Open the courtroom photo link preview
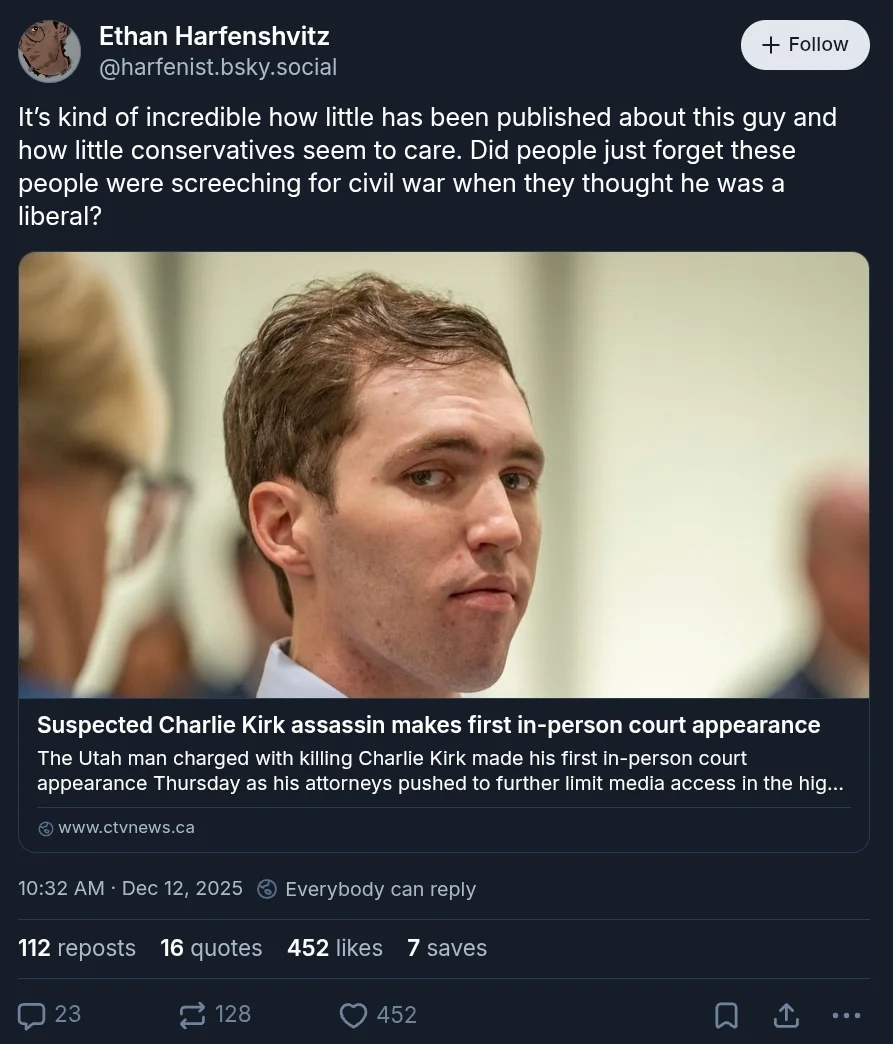This screenshot has height=1044, width=893. tap(443, 475)
